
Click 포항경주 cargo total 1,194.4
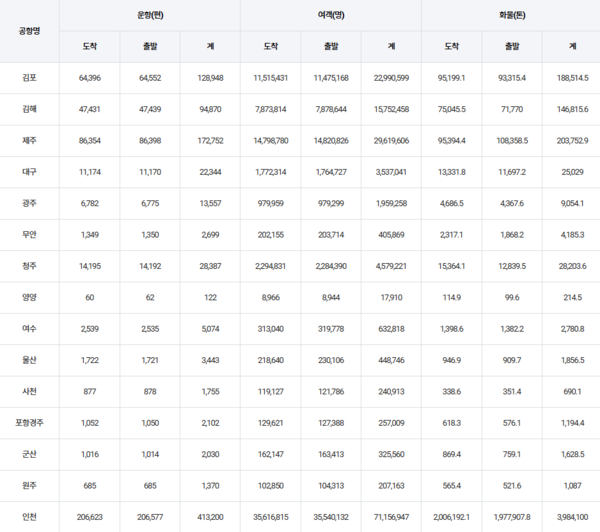(x=572, y=423)
